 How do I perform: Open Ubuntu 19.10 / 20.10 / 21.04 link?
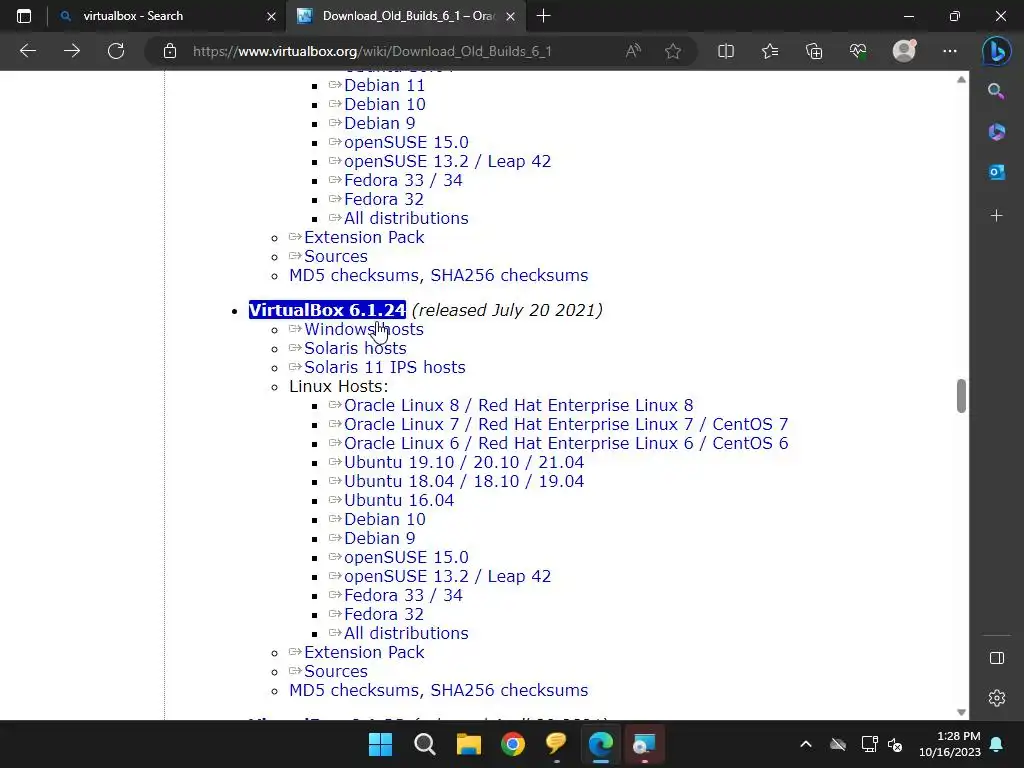[x=464, y=462]
